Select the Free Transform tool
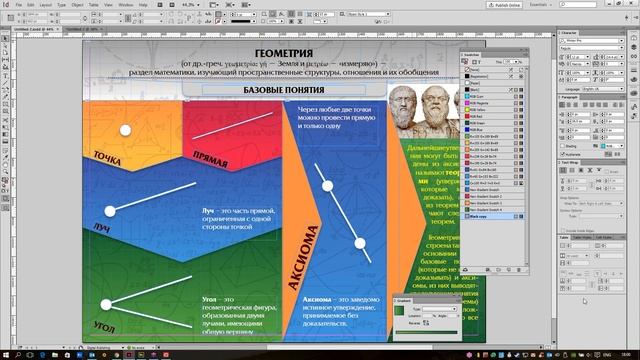Image resolution: width=640 pixels, height=360 pixels. pos(5,127)
